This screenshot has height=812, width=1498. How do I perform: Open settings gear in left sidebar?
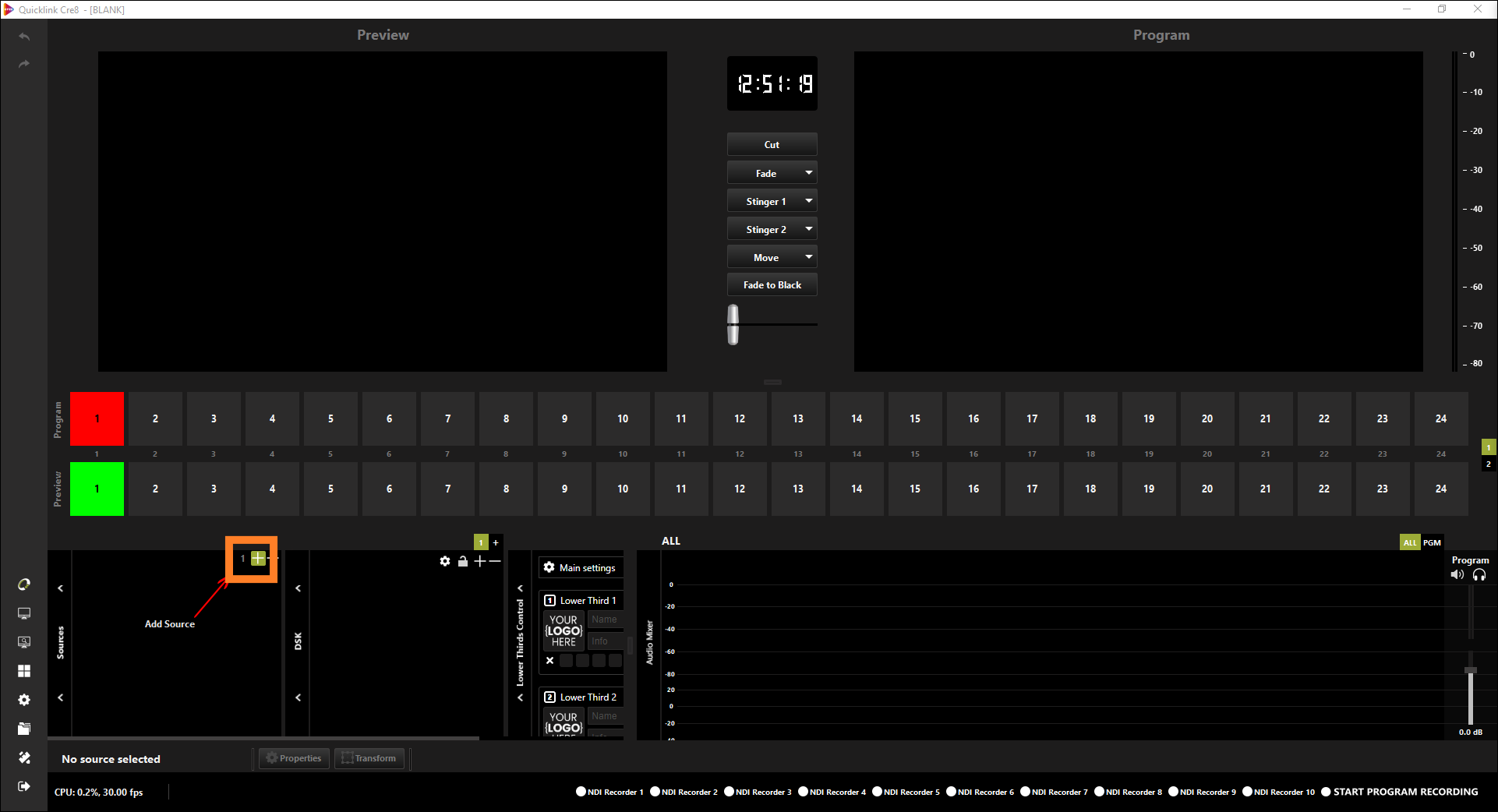(x=24, y=700)
